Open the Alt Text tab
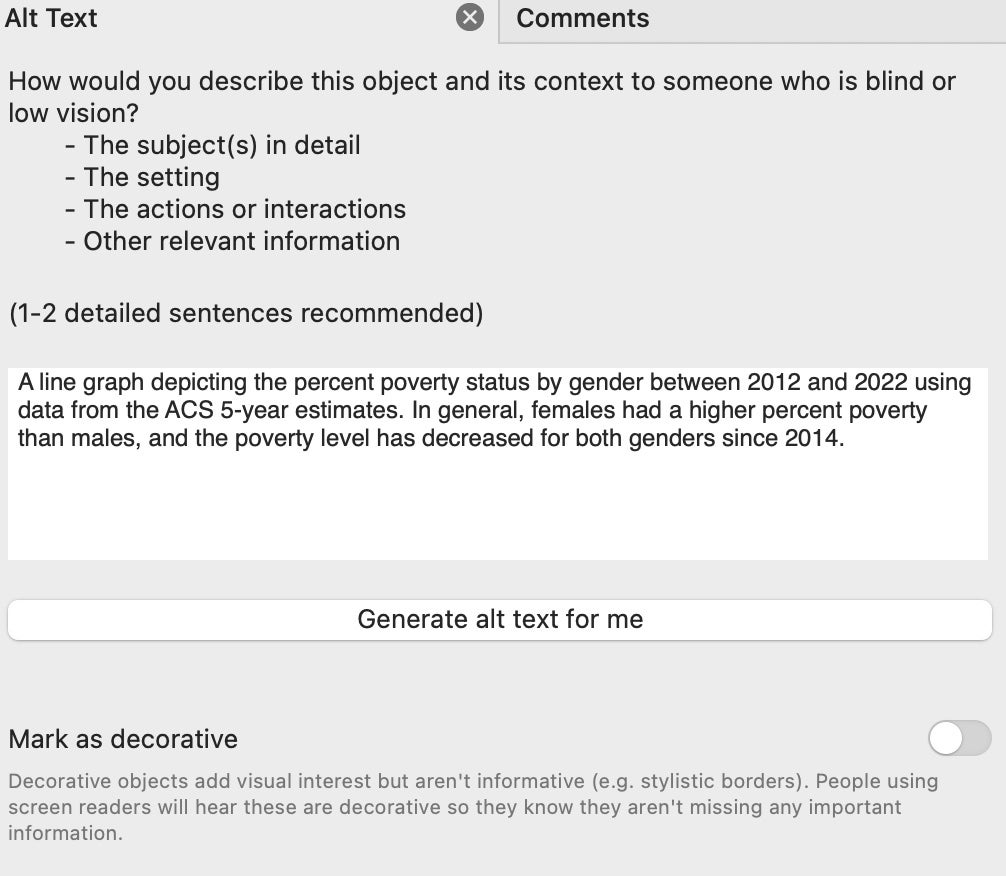This screenshot has width=1006, height=876. (x=51, y=18)
